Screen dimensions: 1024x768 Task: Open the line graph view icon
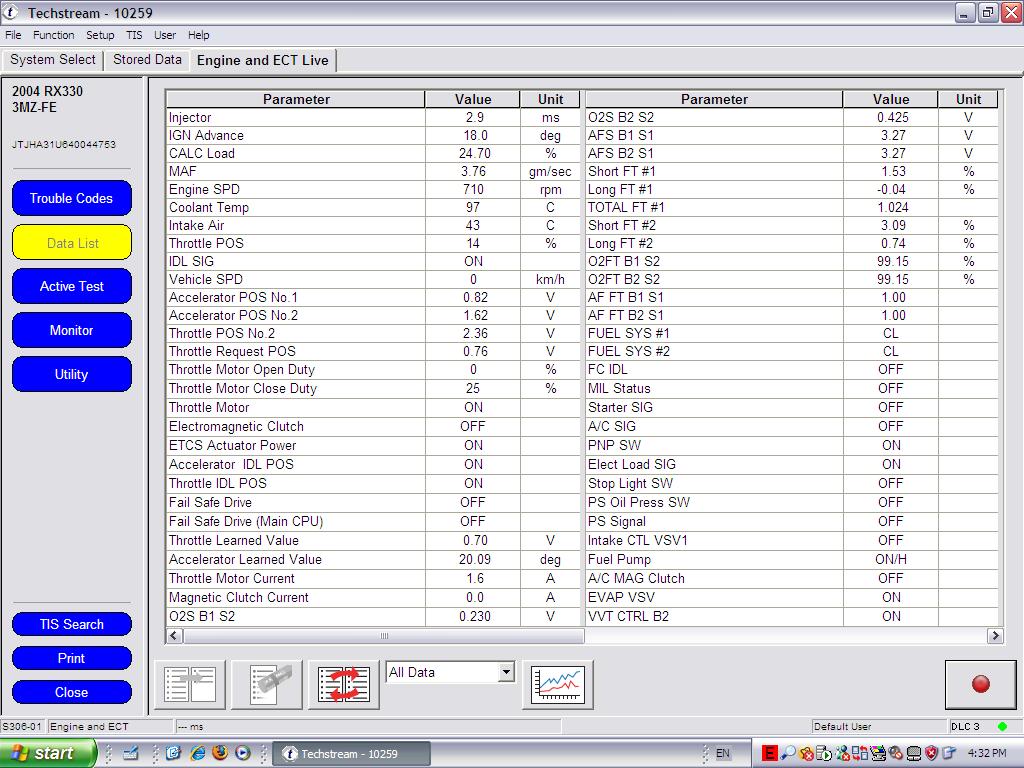[557, 684]
